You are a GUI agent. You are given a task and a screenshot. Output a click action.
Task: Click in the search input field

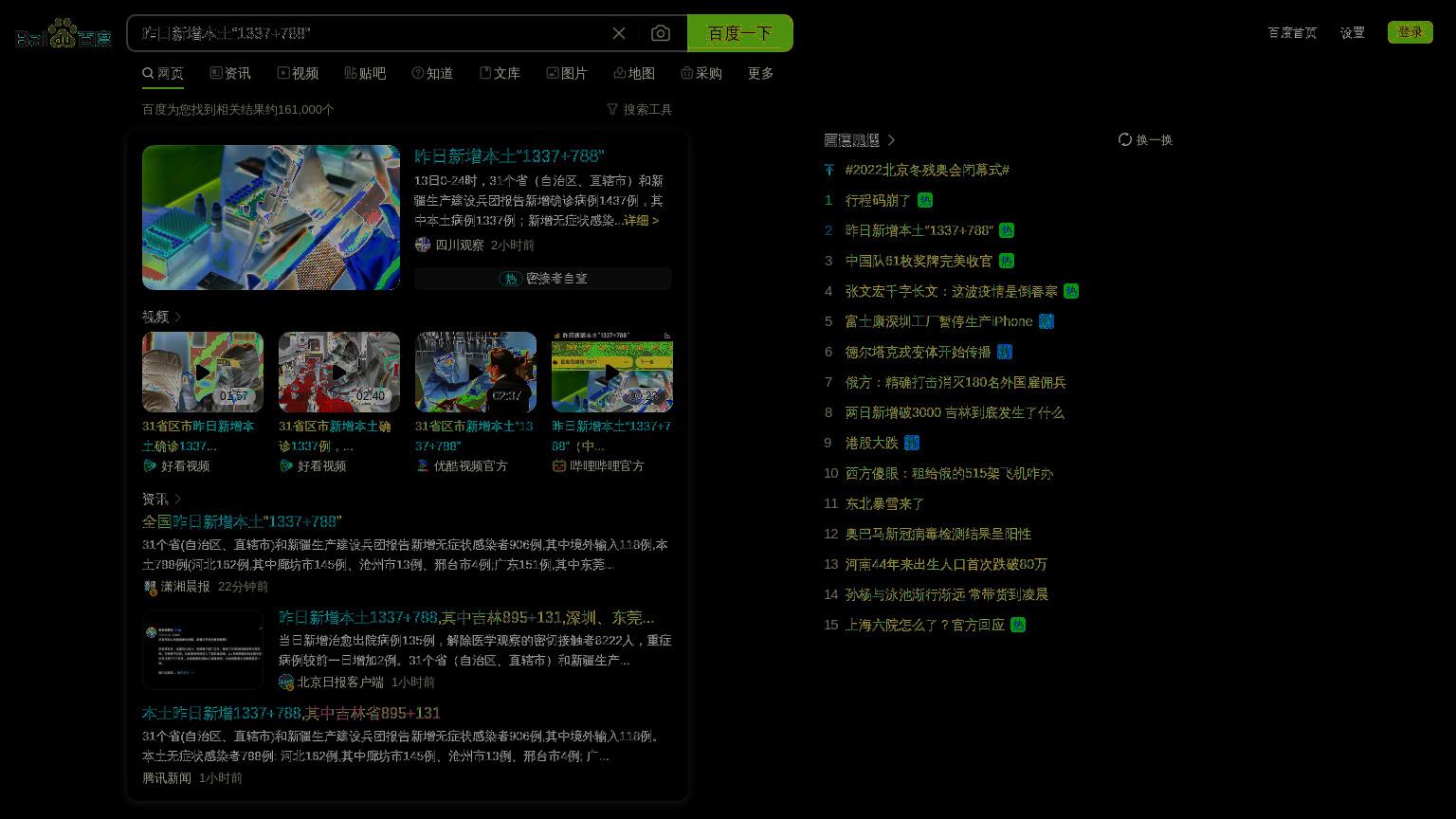370,33
